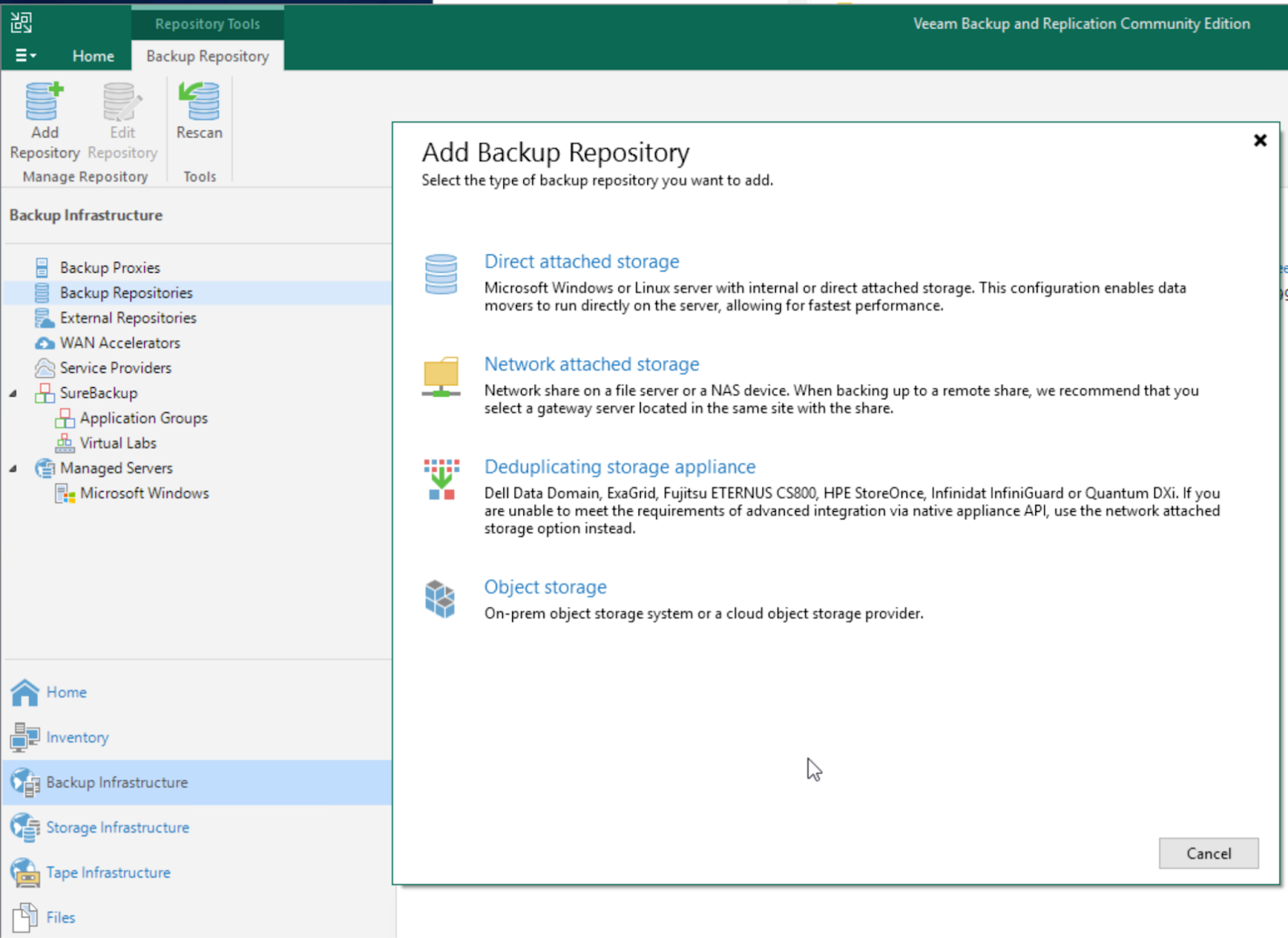The image size is (1288, 938).
Task: Click the Backup Proxies tree icon
Action: click(x=42, y=267)
